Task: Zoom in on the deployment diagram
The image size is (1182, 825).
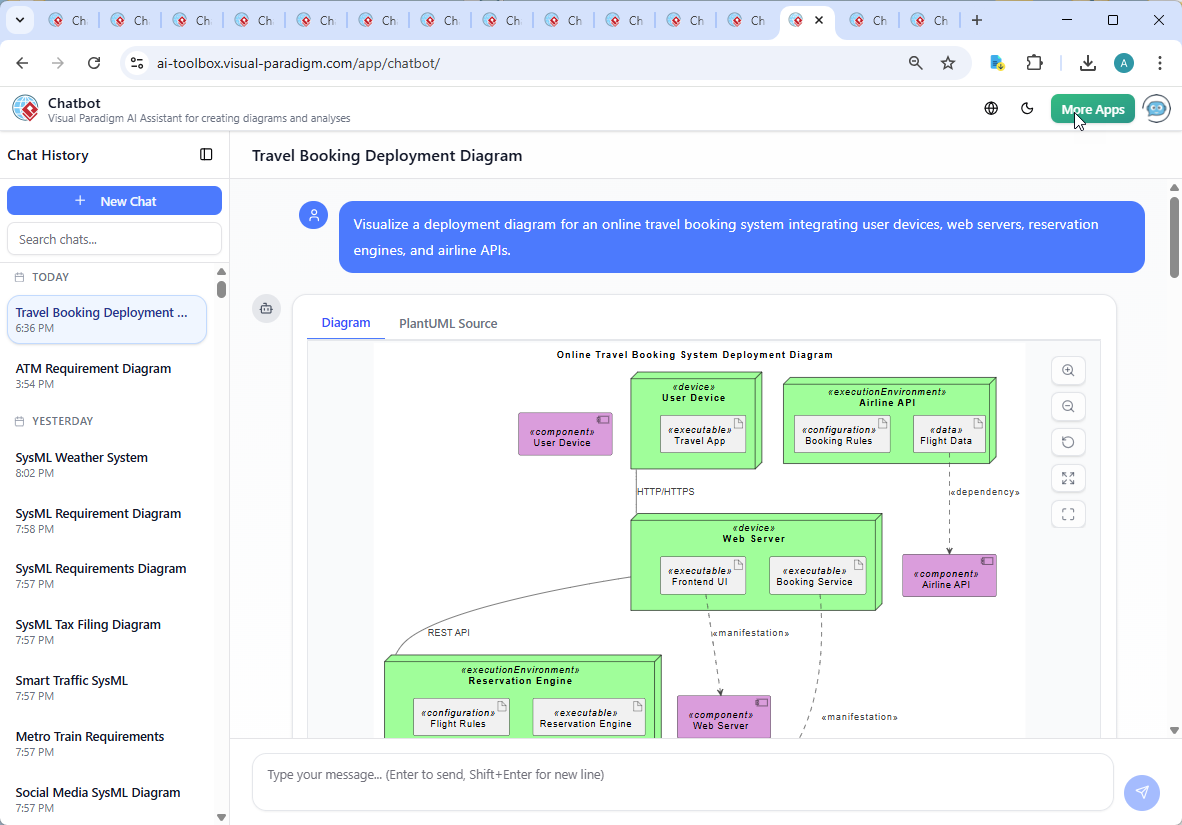Action: 1068,371
